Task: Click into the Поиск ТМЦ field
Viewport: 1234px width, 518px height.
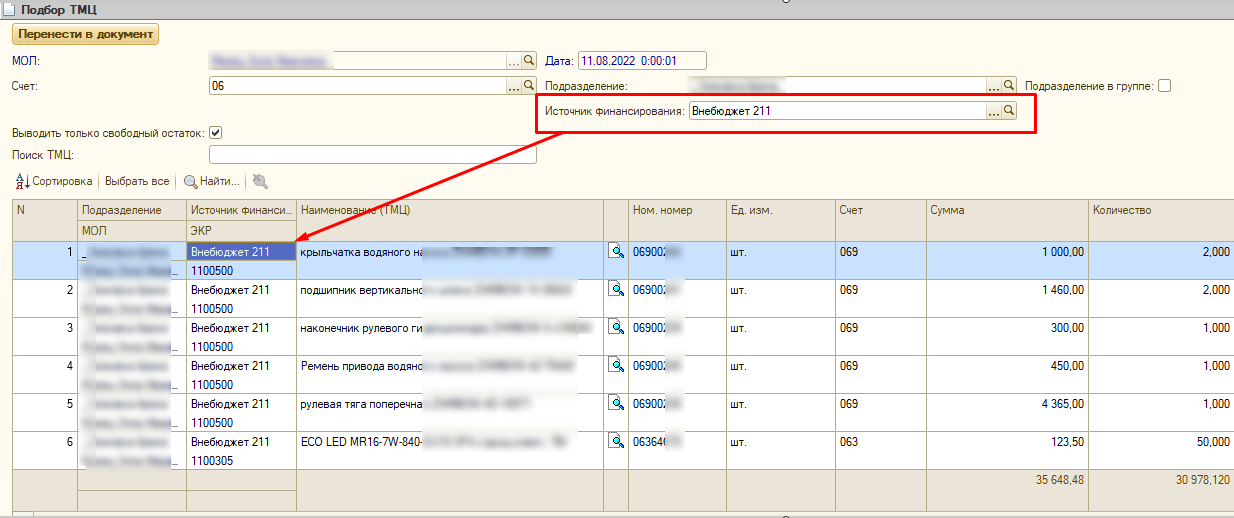Action: [x=372, y=155]
